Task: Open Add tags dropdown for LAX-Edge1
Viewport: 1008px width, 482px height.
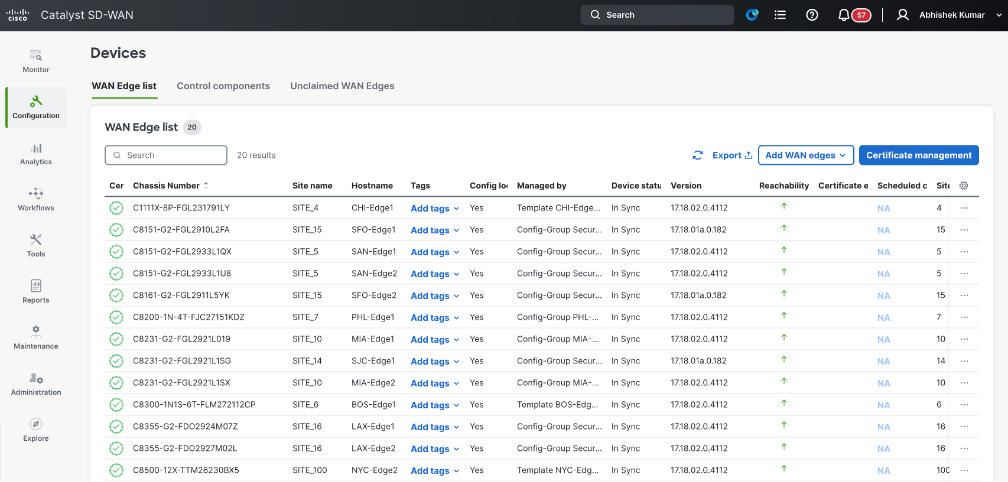Action: click(435, 427)
